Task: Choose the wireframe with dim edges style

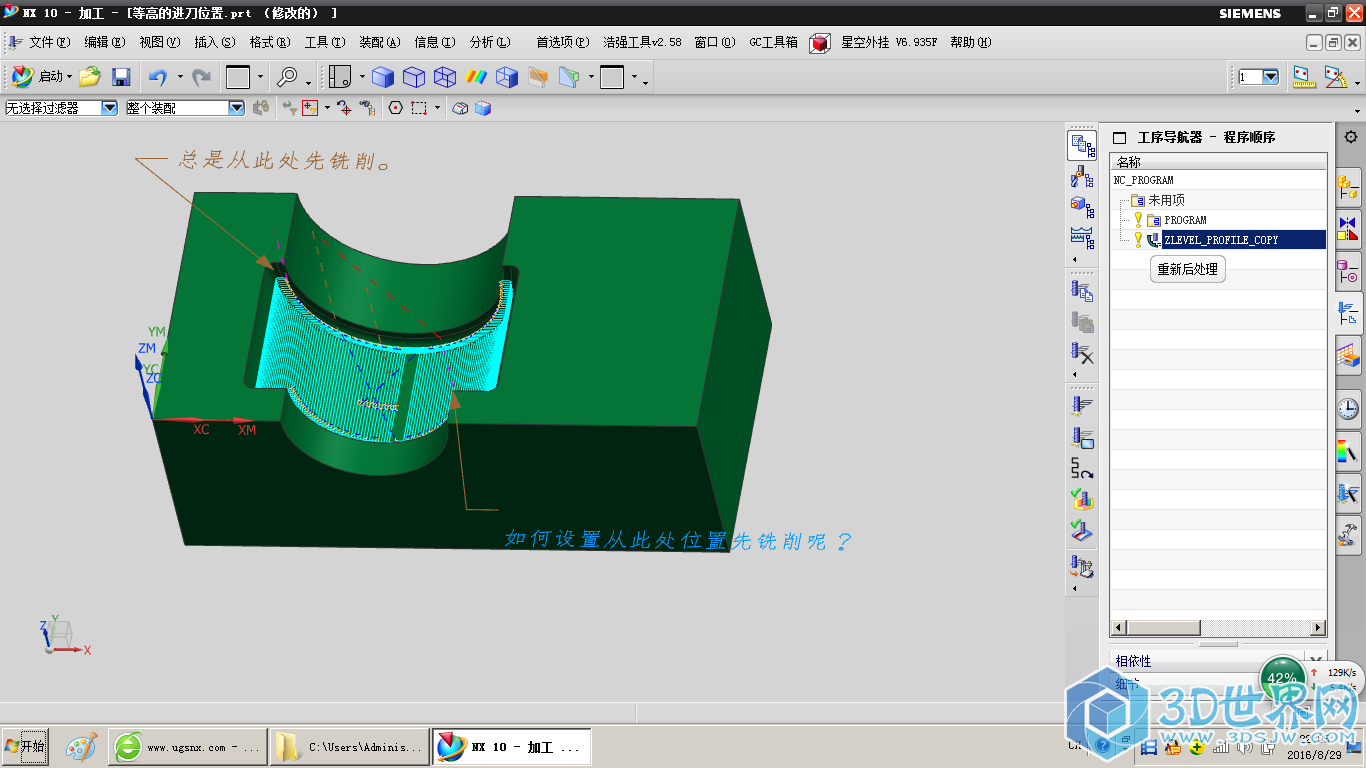Action: tap(414, 76)
